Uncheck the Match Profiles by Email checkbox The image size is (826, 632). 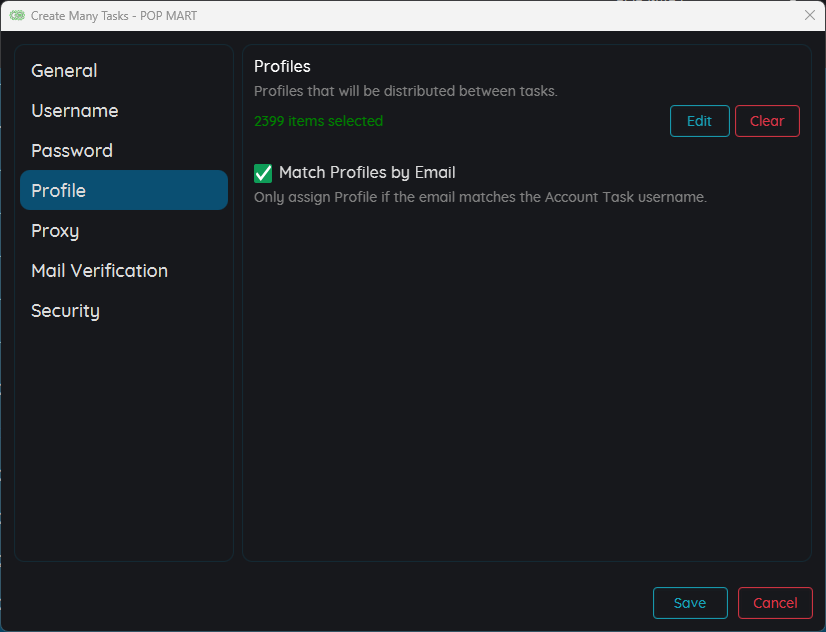click(x=263, y=173)
